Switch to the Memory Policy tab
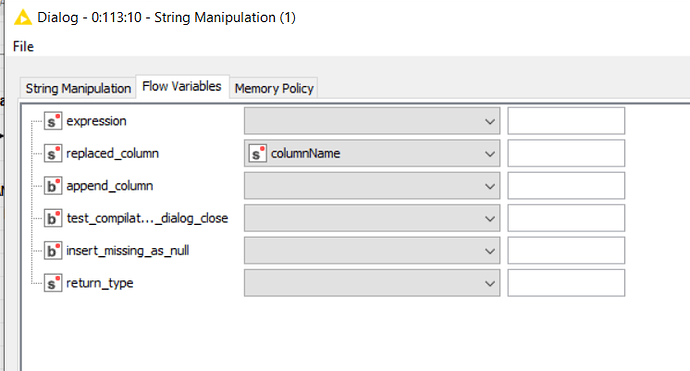 click(274, 88)
